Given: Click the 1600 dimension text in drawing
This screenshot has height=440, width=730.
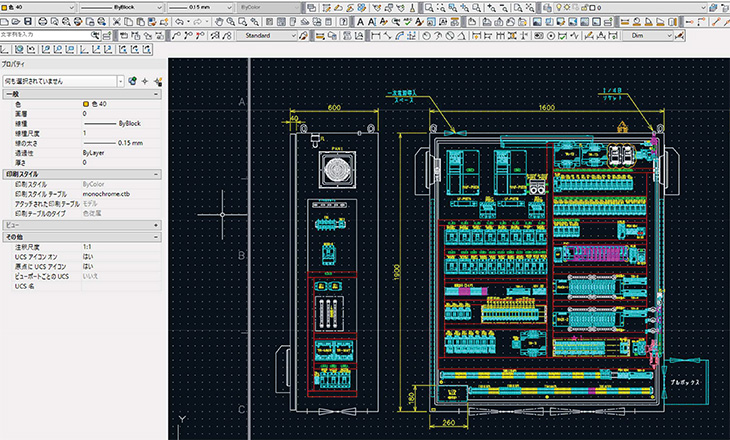Looking at the screenshot, I should pos(547,108).
